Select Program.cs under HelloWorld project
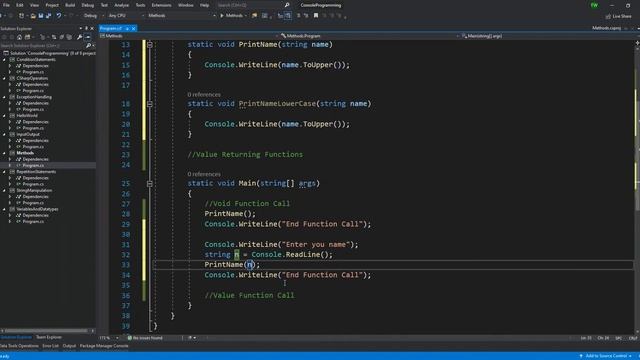The width and height of the screenshot is (640, 360). tap(33, 128)
